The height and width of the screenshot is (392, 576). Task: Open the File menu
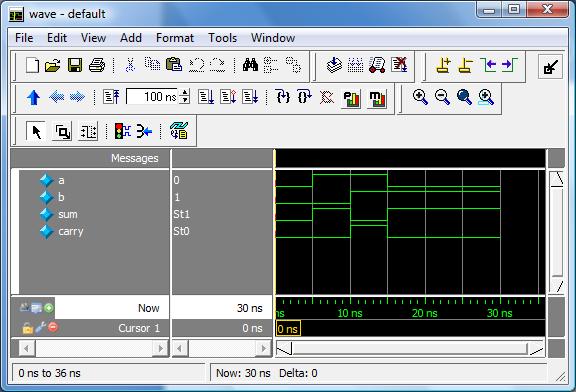pos(24,38)
